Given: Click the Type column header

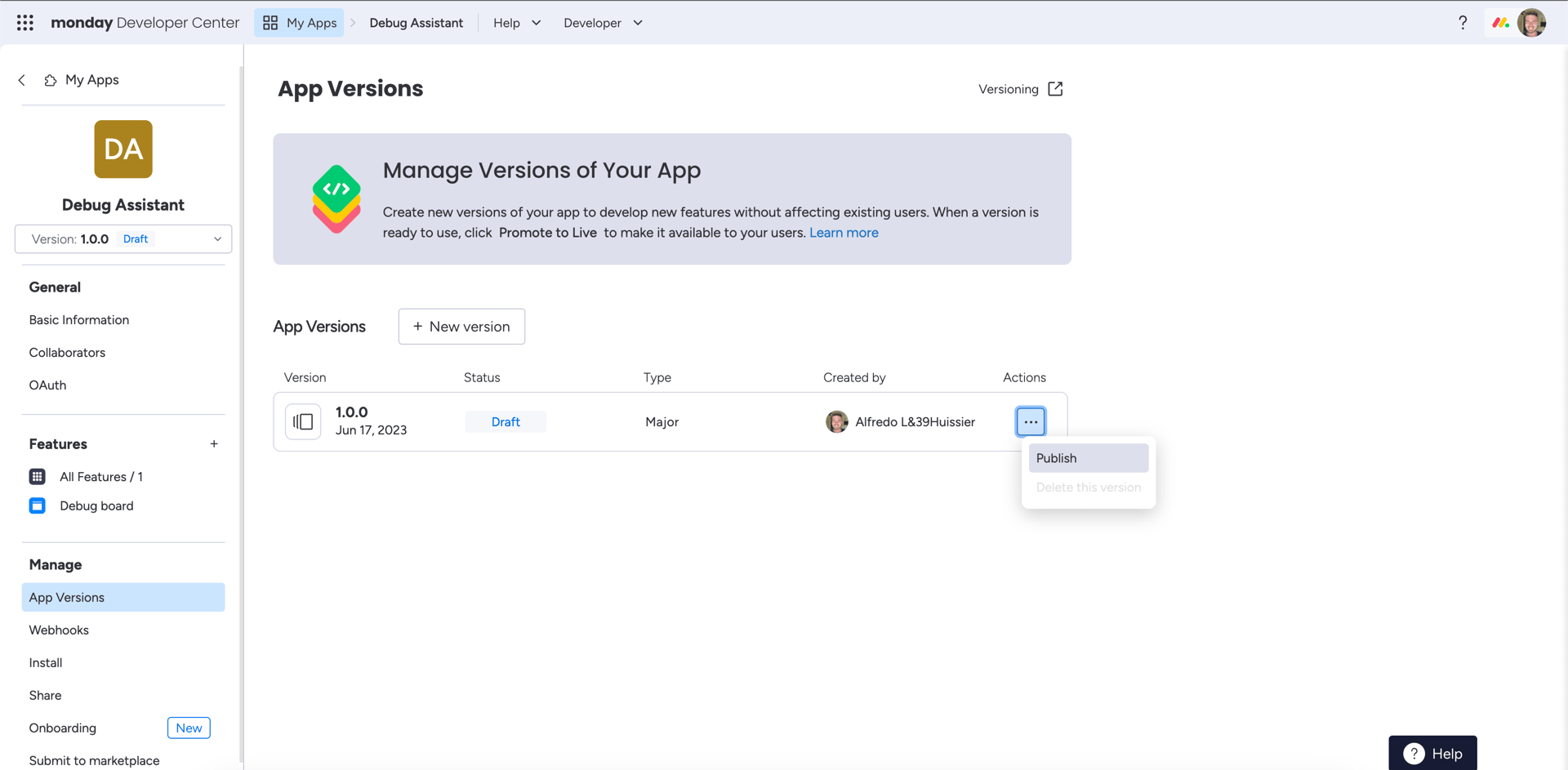Looking at the screenshot, I should (x=657, y=377).
